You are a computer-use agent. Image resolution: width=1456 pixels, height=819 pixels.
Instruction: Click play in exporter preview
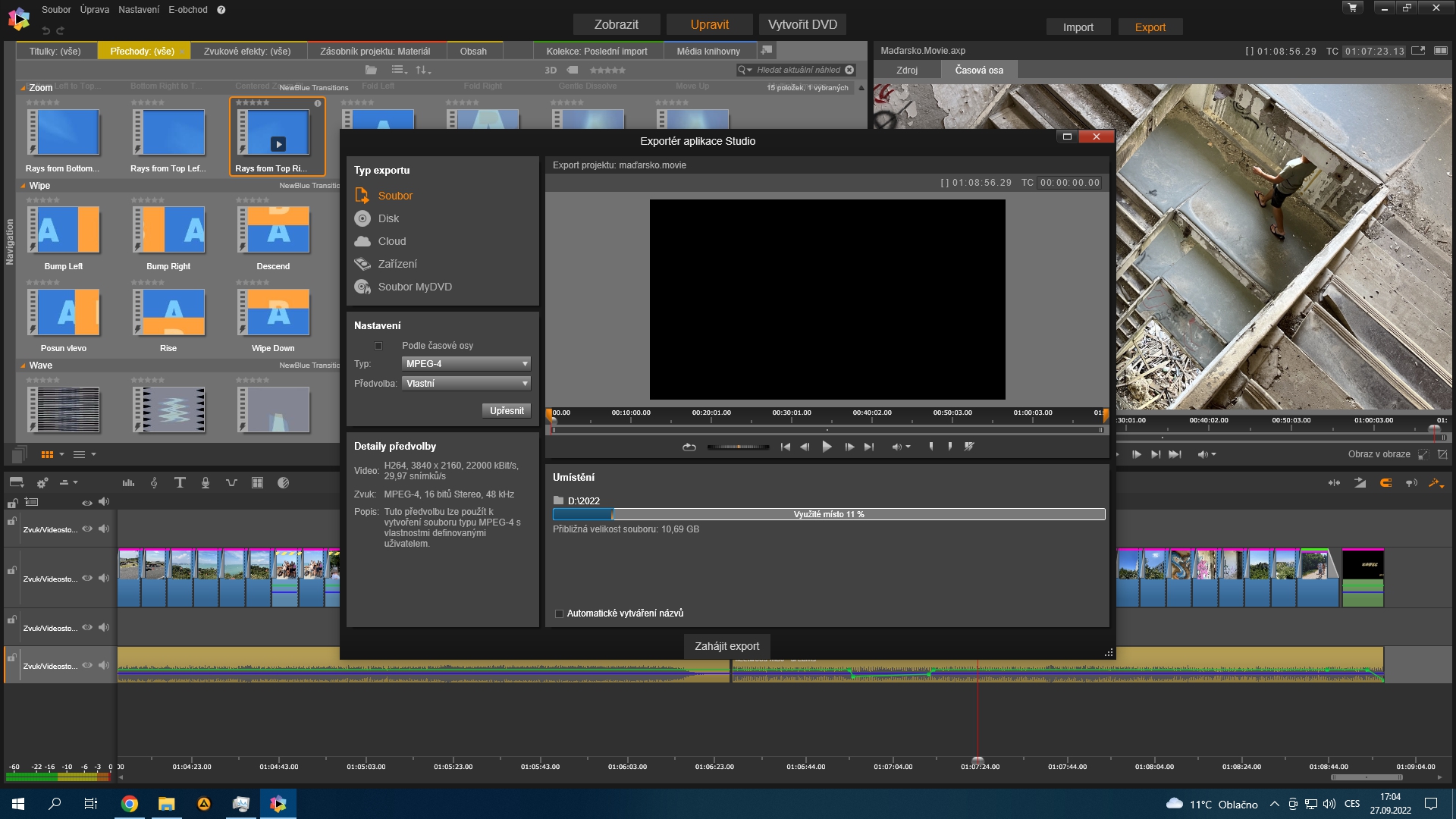click(x=827, y=447)
